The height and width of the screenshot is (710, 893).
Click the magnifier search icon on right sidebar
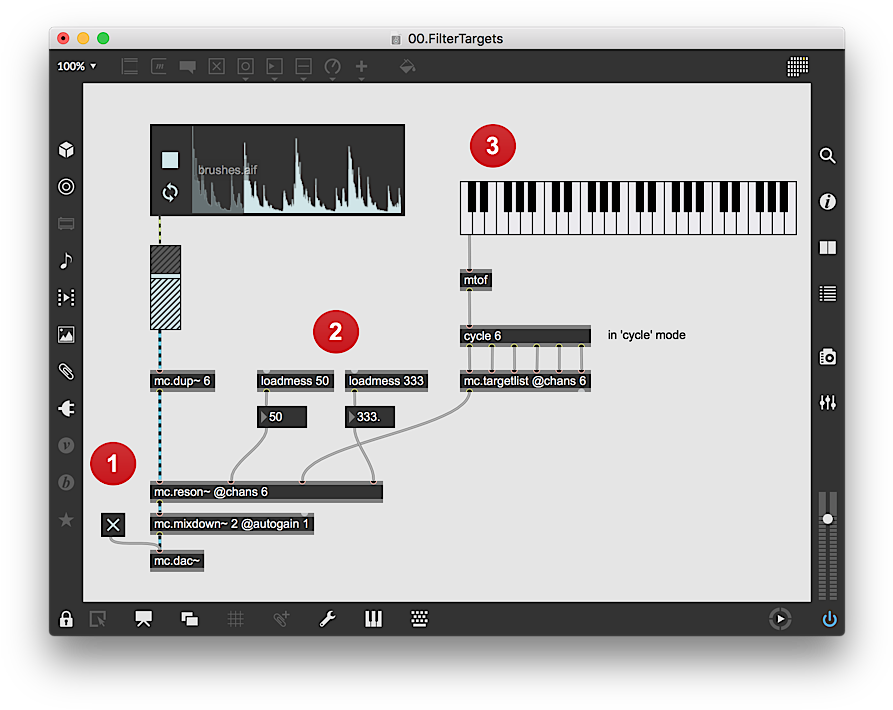(827, 156)
